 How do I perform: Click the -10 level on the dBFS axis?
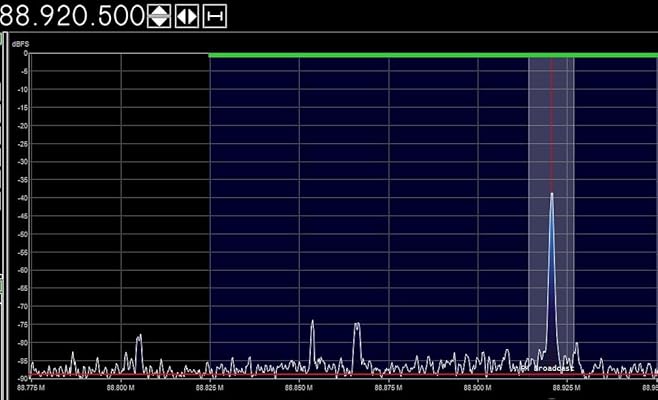coord(23,89)
